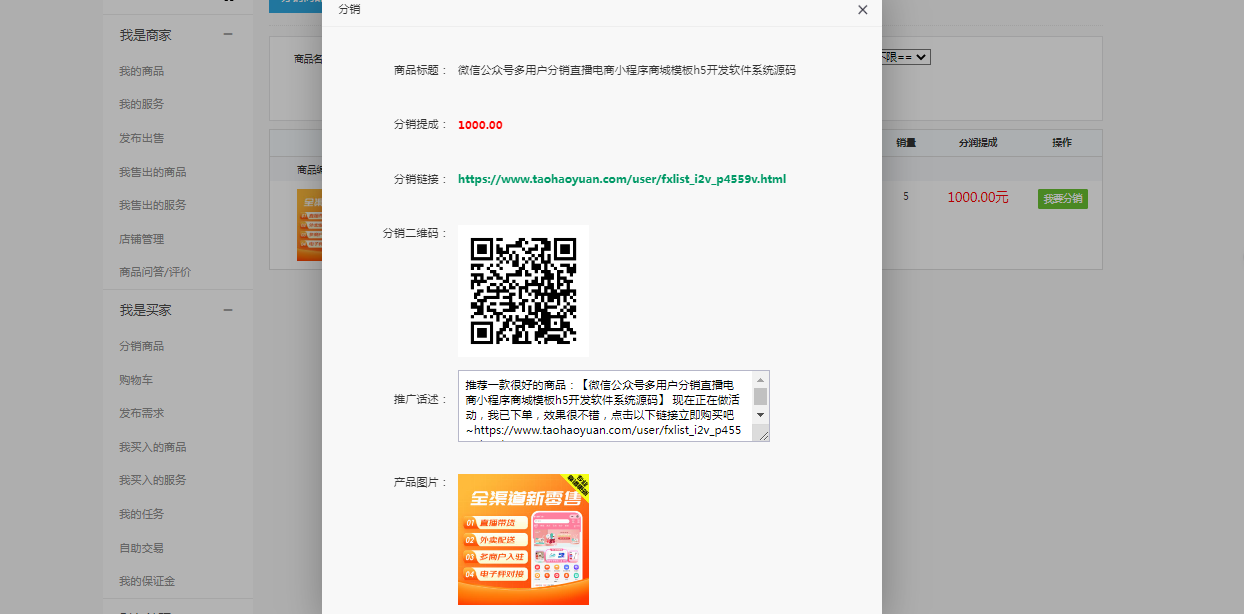Click the 销量 column header

[906, 143]
